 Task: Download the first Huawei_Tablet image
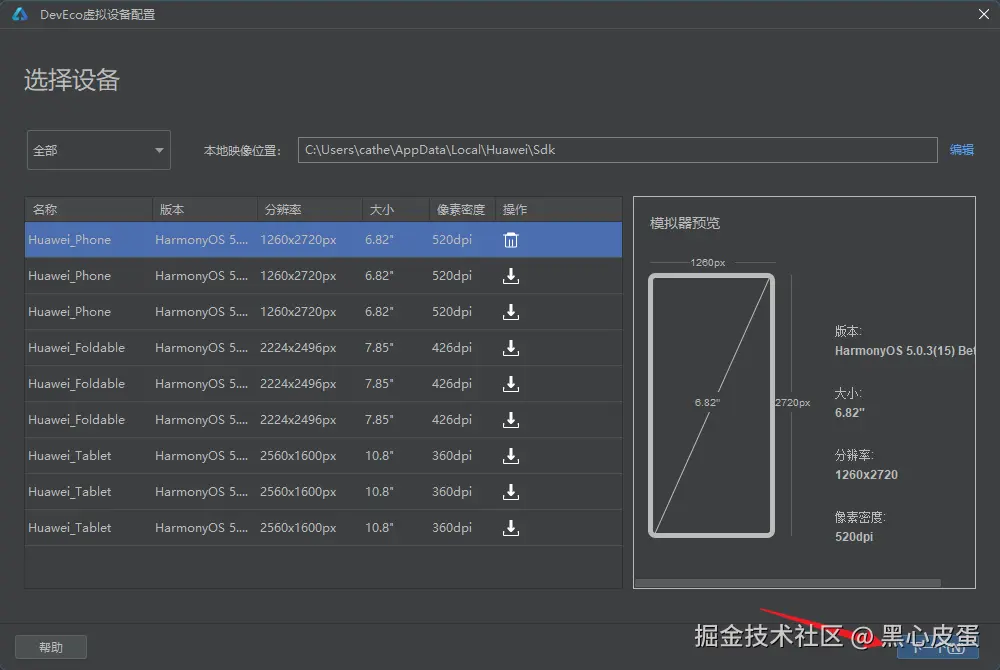click(511, 456)
